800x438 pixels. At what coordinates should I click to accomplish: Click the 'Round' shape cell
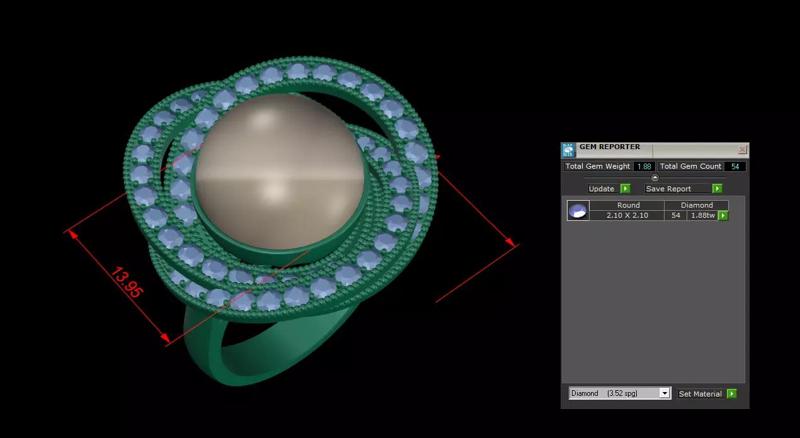pos(628,205)
